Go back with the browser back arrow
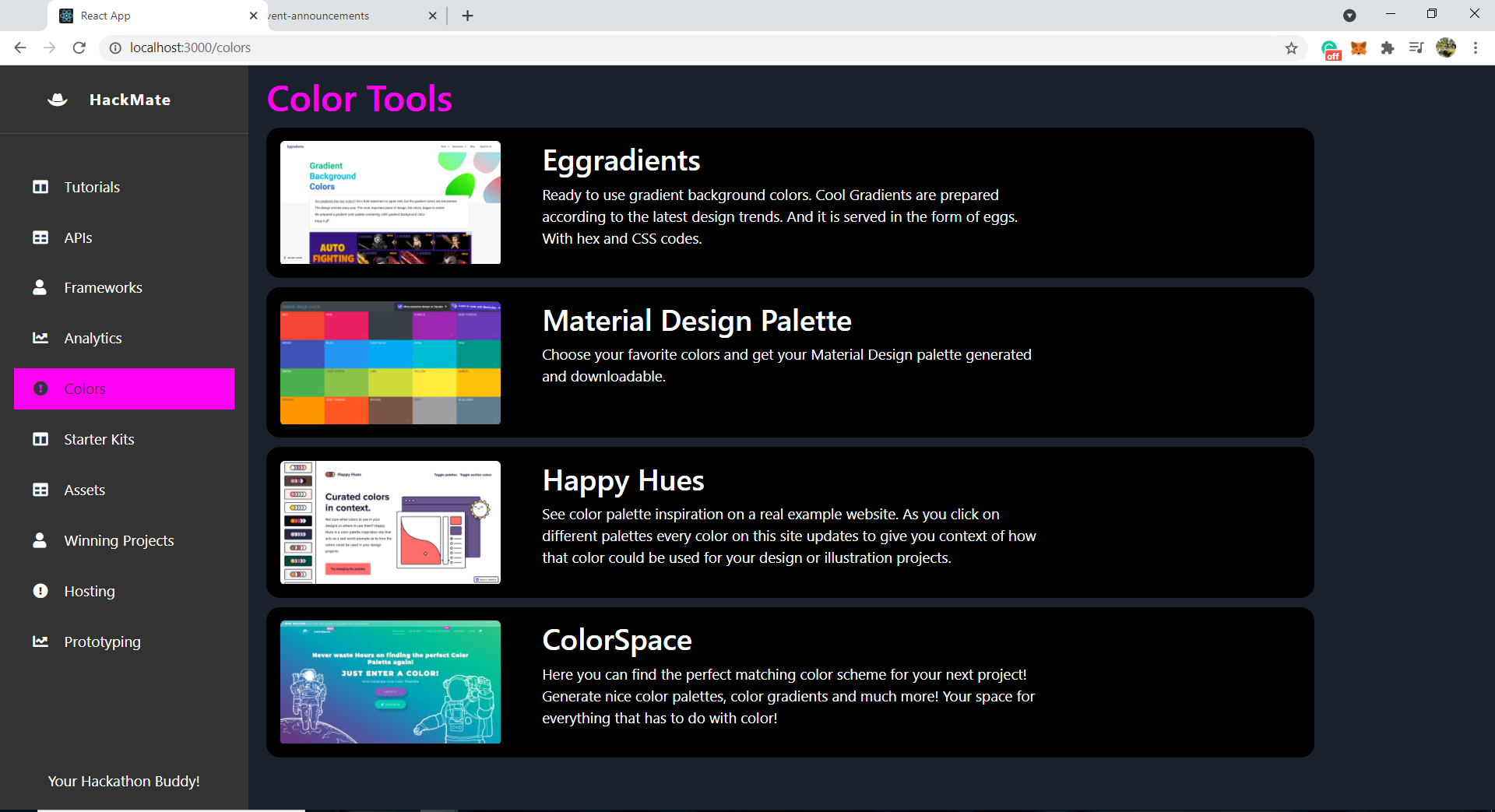This screenshot has width=1495, height=812. click(20, 47)
